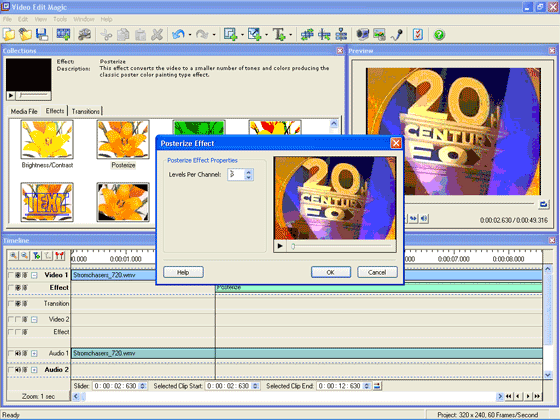Click the green-arrows clip toolbar icon
The image size is (560, 420).
coord(307,35)
